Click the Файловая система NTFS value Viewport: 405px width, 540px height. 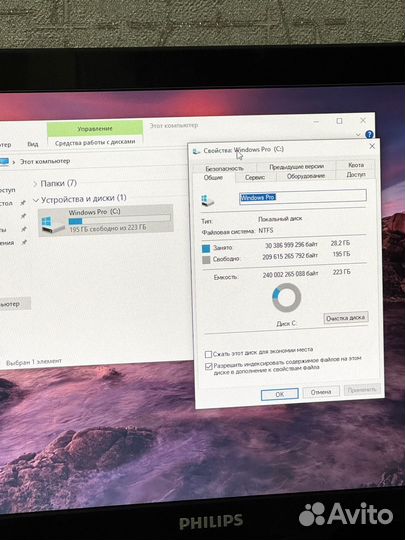(x=266, y=230)
